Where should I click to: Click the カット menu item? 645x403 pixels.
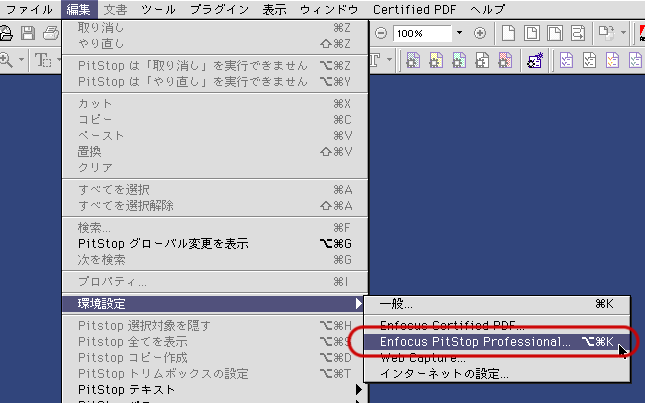[x=215, y=104]
